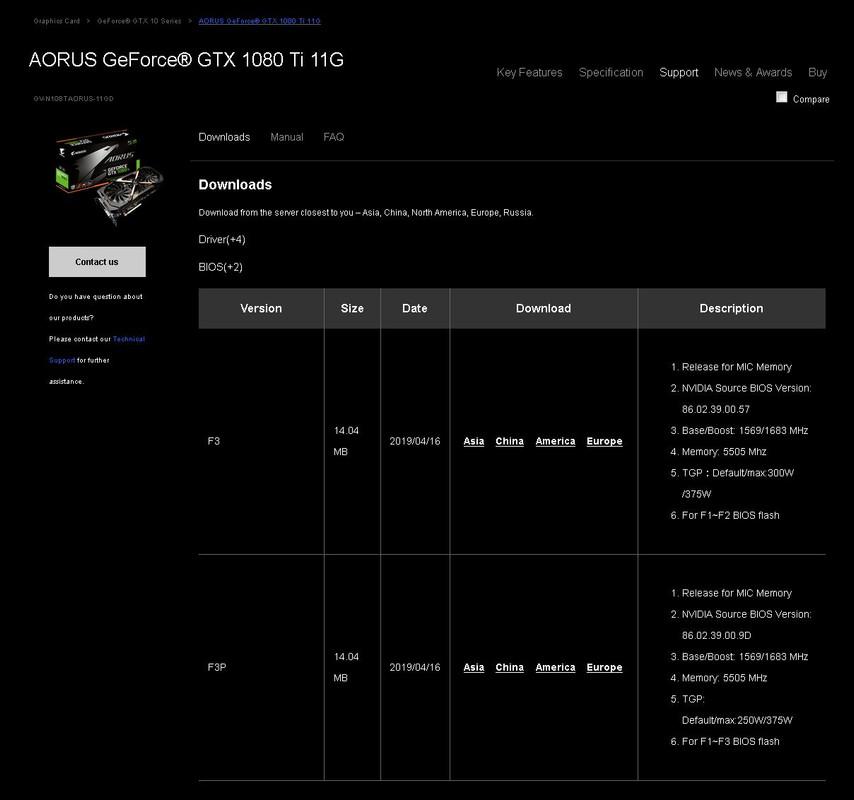Go to News & Awards tab
This screenshot has height=800, width=854.
(753, 72)
